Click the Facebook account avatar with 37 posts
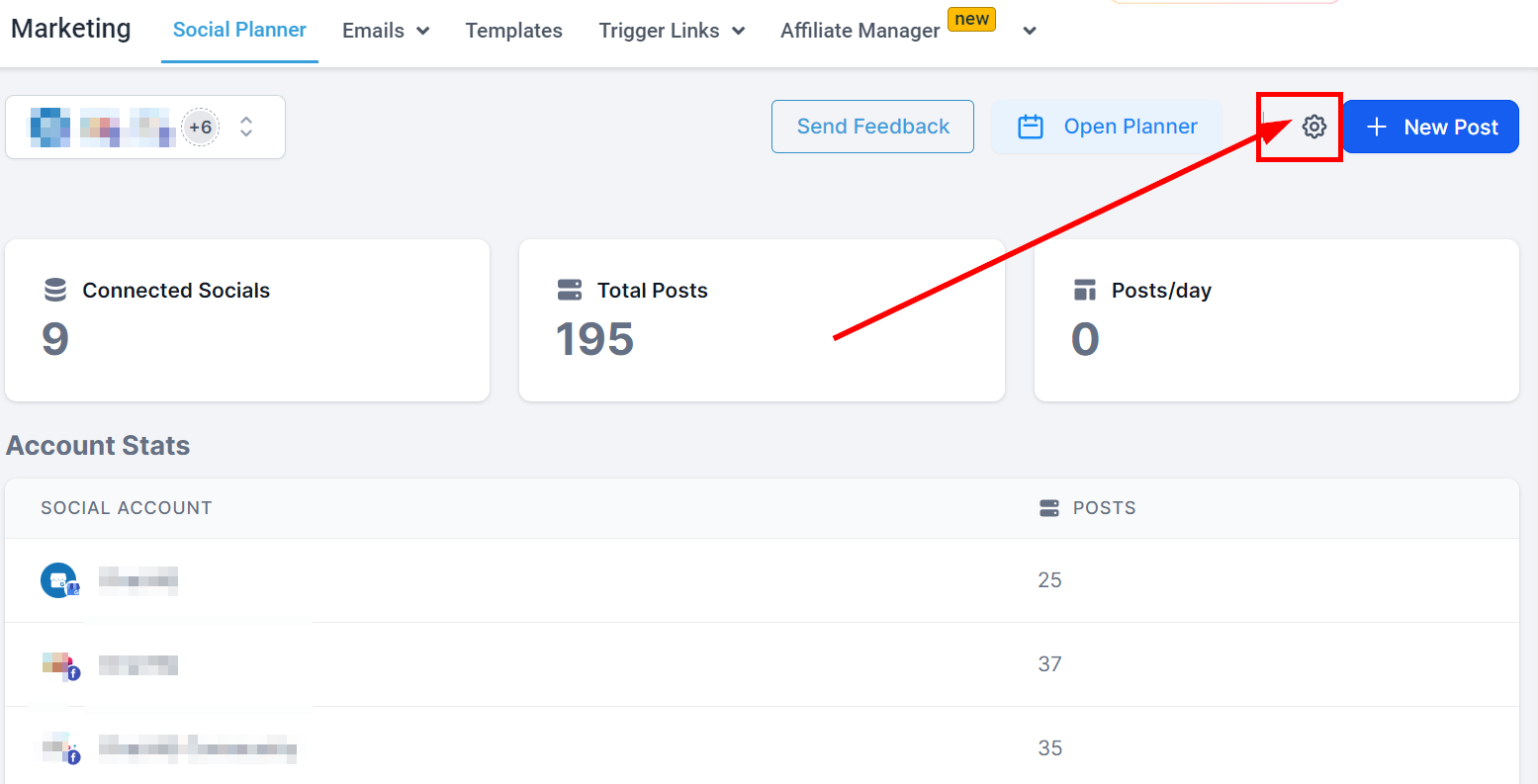Viewport: 1538px width, 784px height. tap(59, 665)
